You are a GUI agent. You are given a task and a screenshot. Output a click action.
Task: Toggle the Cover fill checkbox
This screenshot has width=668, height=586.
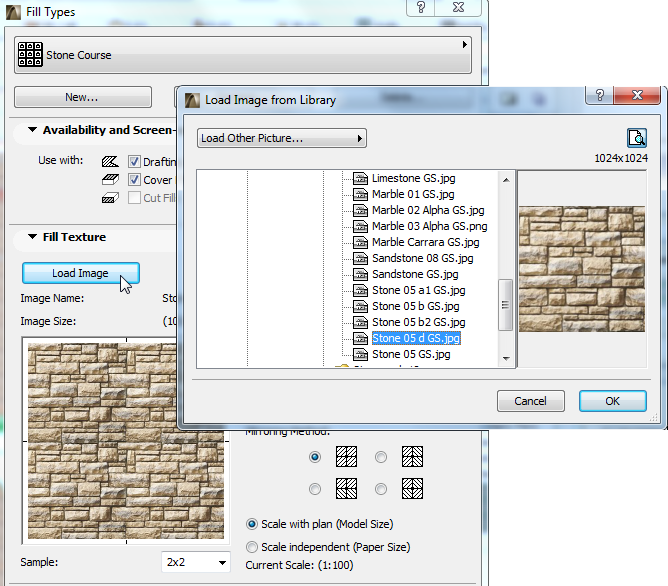[134, 180]
